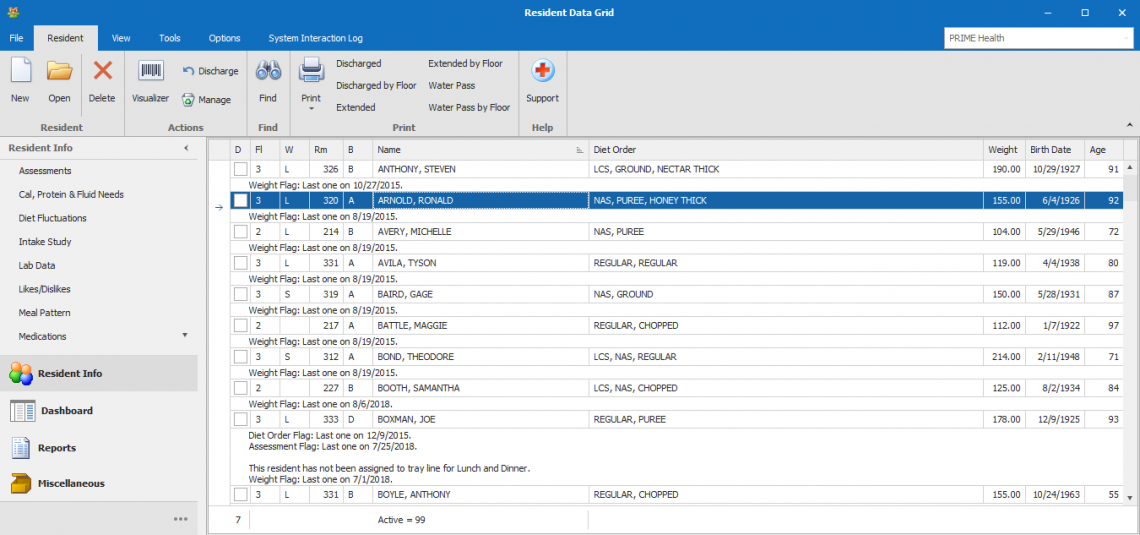
Task: Toggle the checkbox for BOXMAN, JOE
Action: (x=241, y=419)
